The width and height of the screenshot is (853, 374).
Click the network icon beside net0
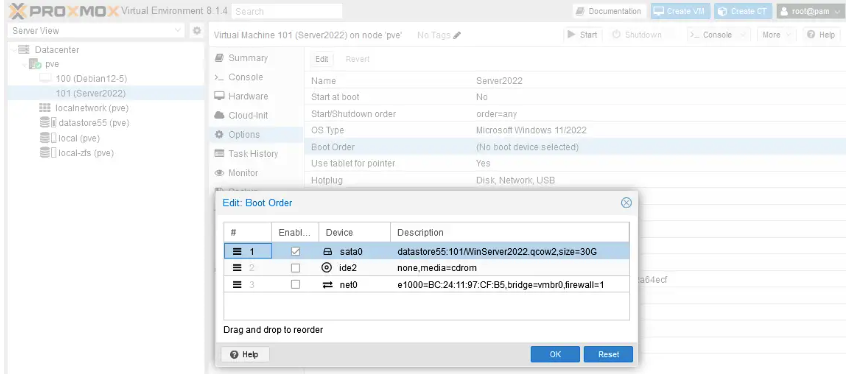pyautogui.click(x=327, y=284)
